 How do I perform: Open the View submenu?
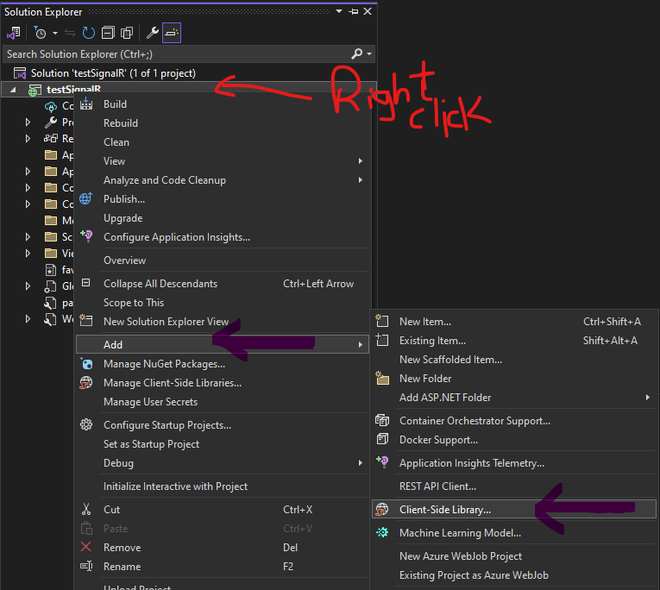click(222, 161)
